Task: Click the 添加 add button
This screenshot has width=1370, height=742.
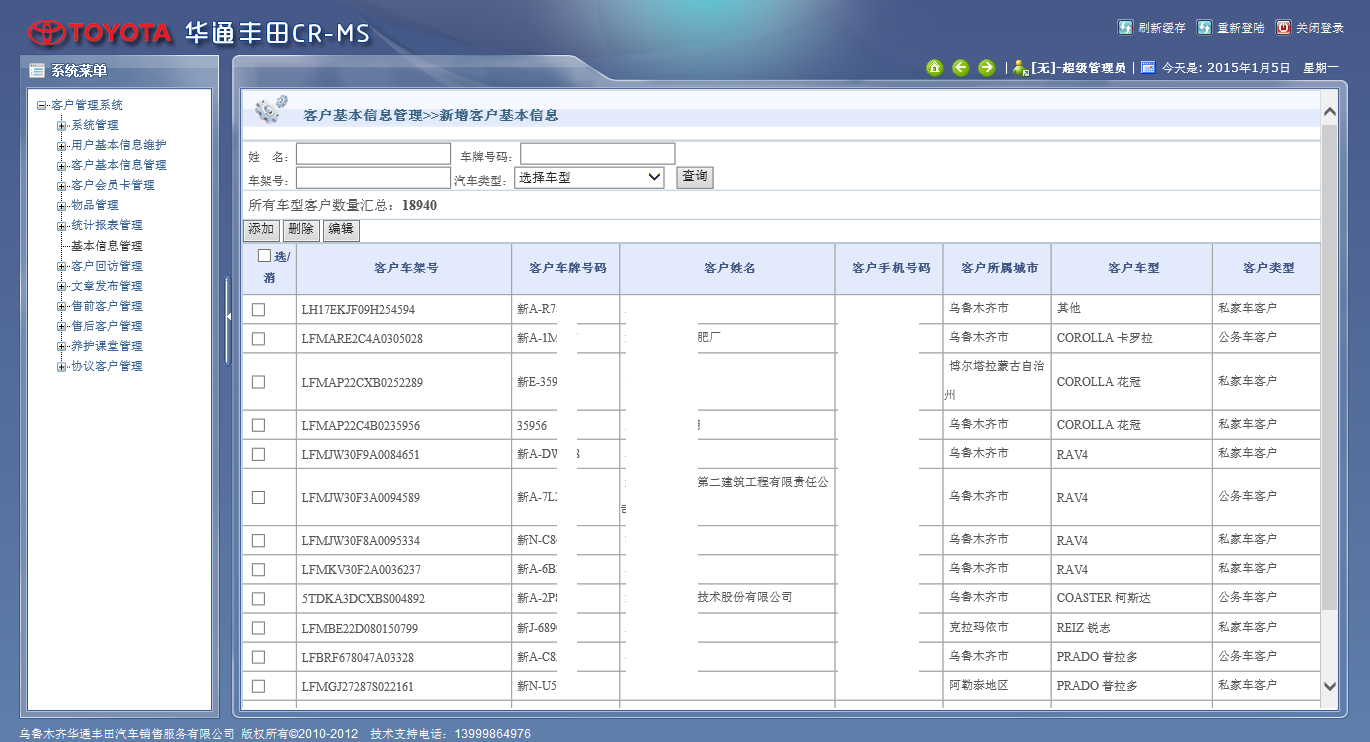Action: pyautogui.click(x=261, y=230)
